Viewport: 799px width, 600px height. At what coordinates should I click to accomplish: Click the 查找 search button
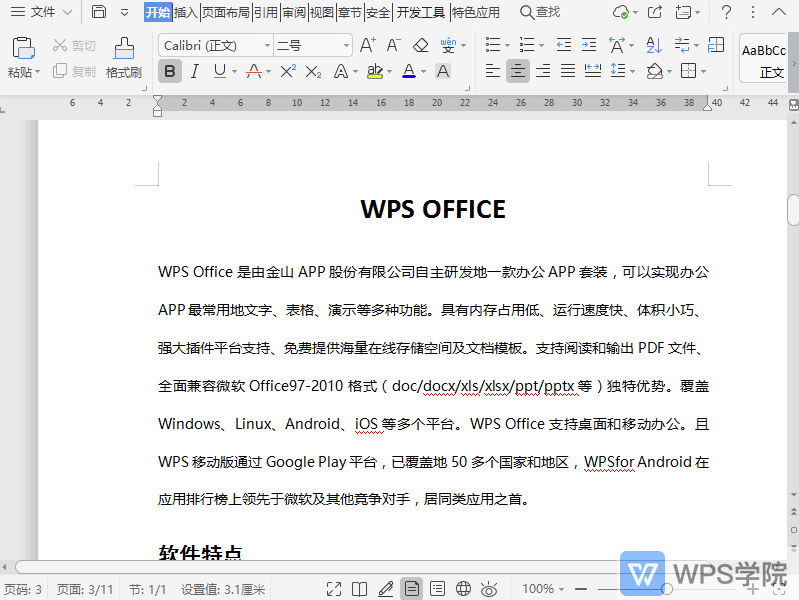[540, 12]
